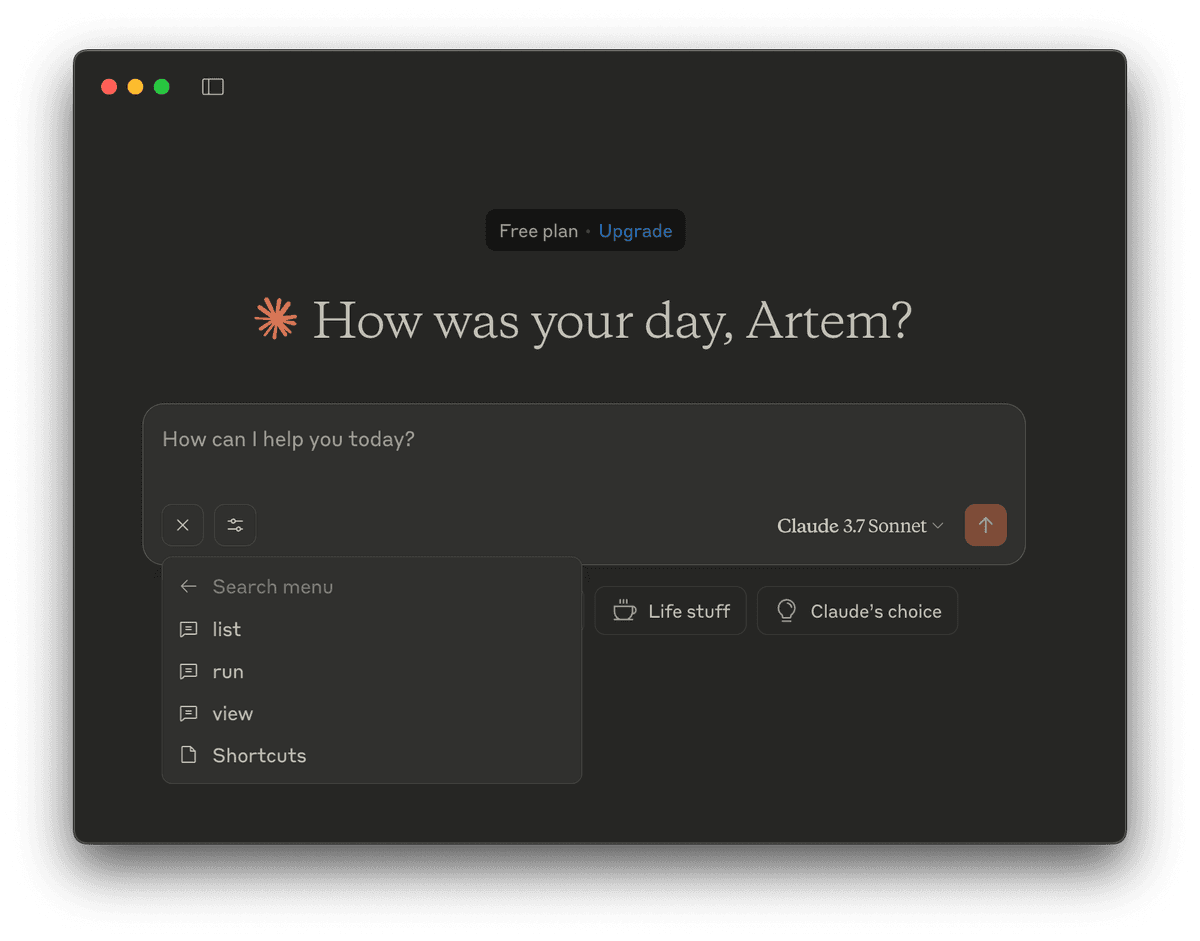Open the search and tools settings button
Image resolution: width=1200 pixels, height=941 pixels.
[x=235, y=525]
